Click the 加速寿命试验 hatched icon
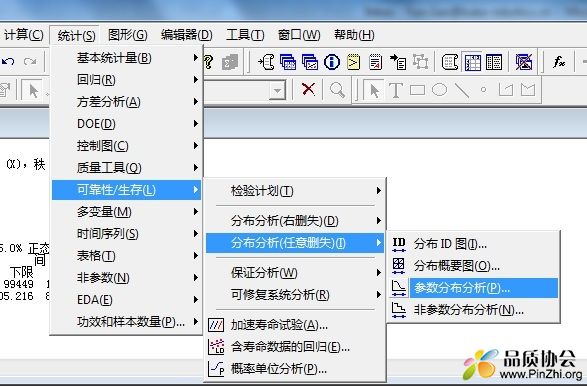 coord(216,325)
